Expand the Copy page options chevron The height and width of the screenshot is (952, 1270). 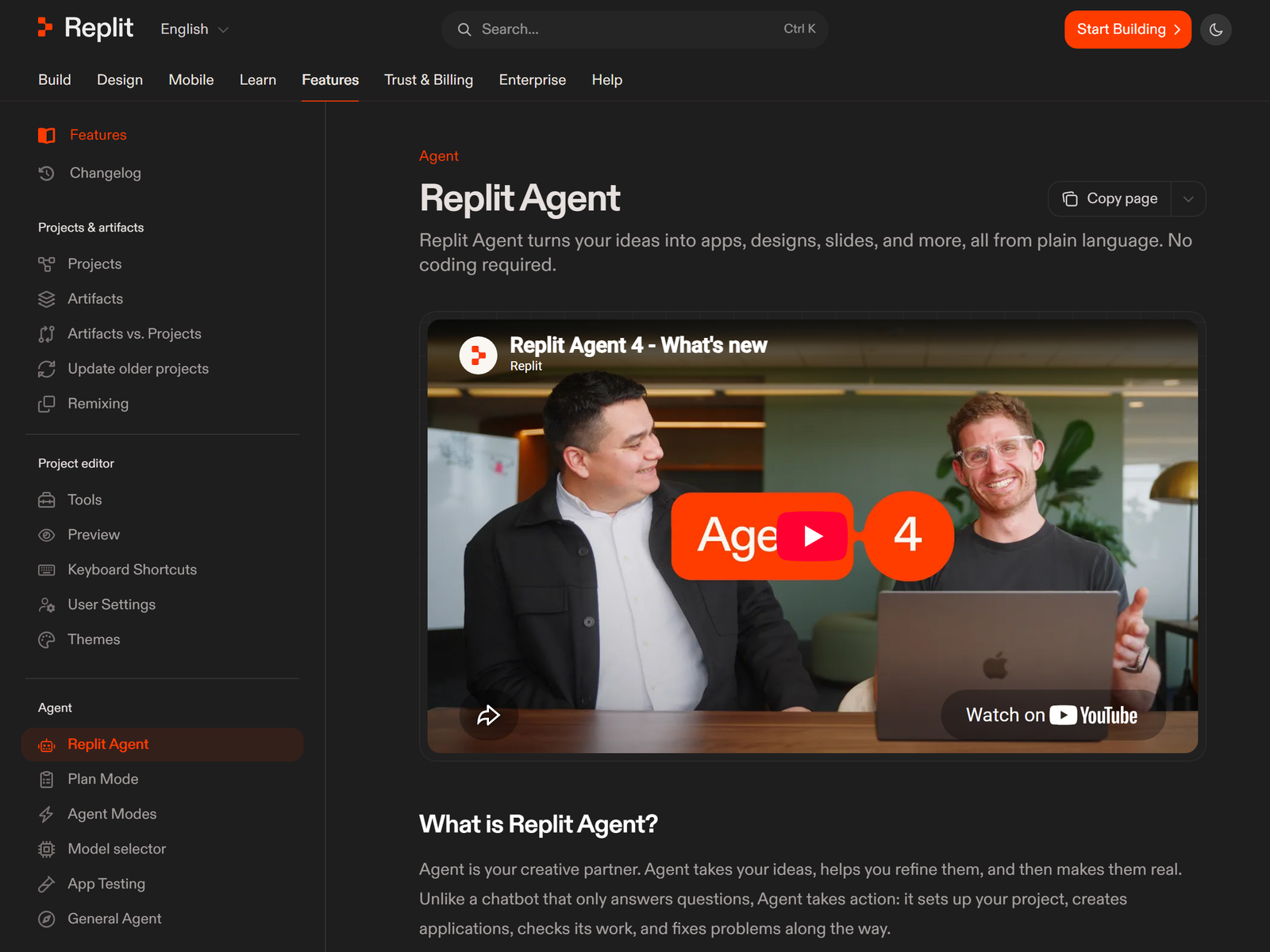coord(1188,199)
